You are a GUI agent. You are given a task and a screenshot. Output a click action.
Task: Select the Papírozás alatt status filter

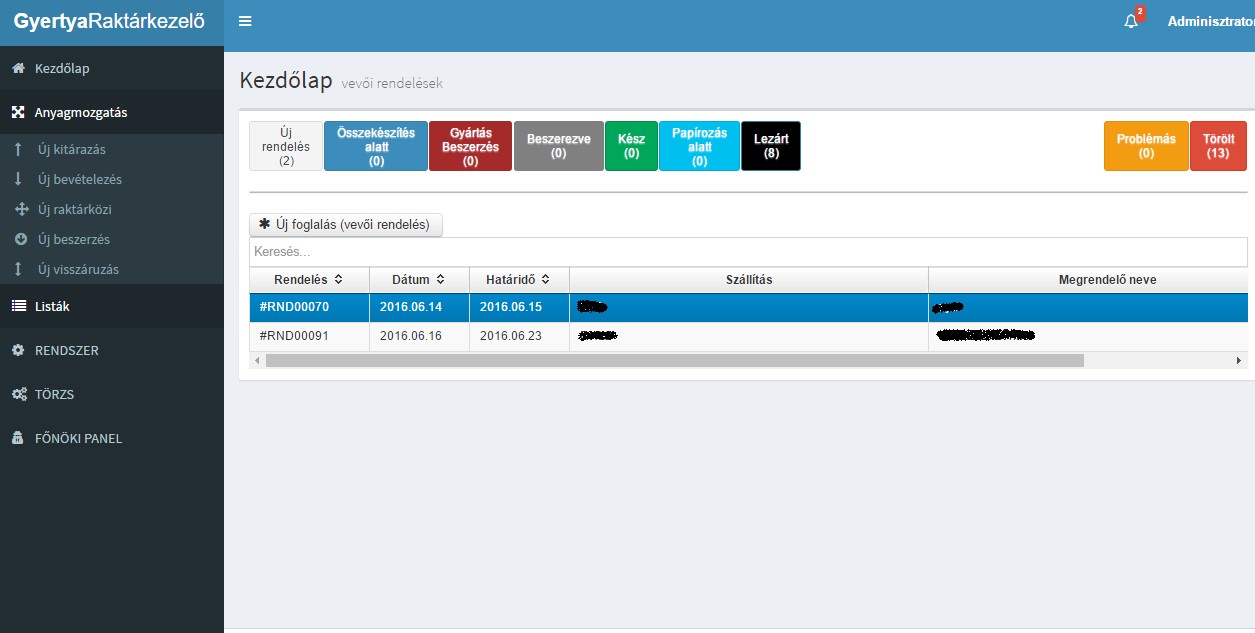699,146
